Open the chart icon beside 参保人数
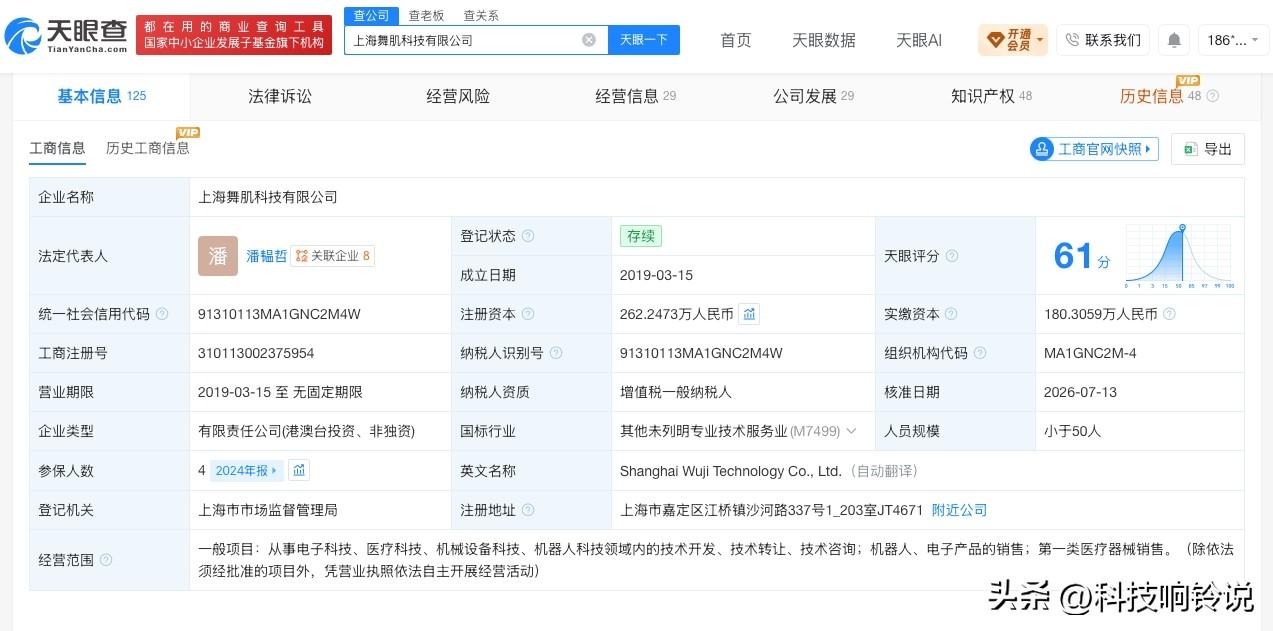Screen dimensions: 1273x631 (299, 470)
